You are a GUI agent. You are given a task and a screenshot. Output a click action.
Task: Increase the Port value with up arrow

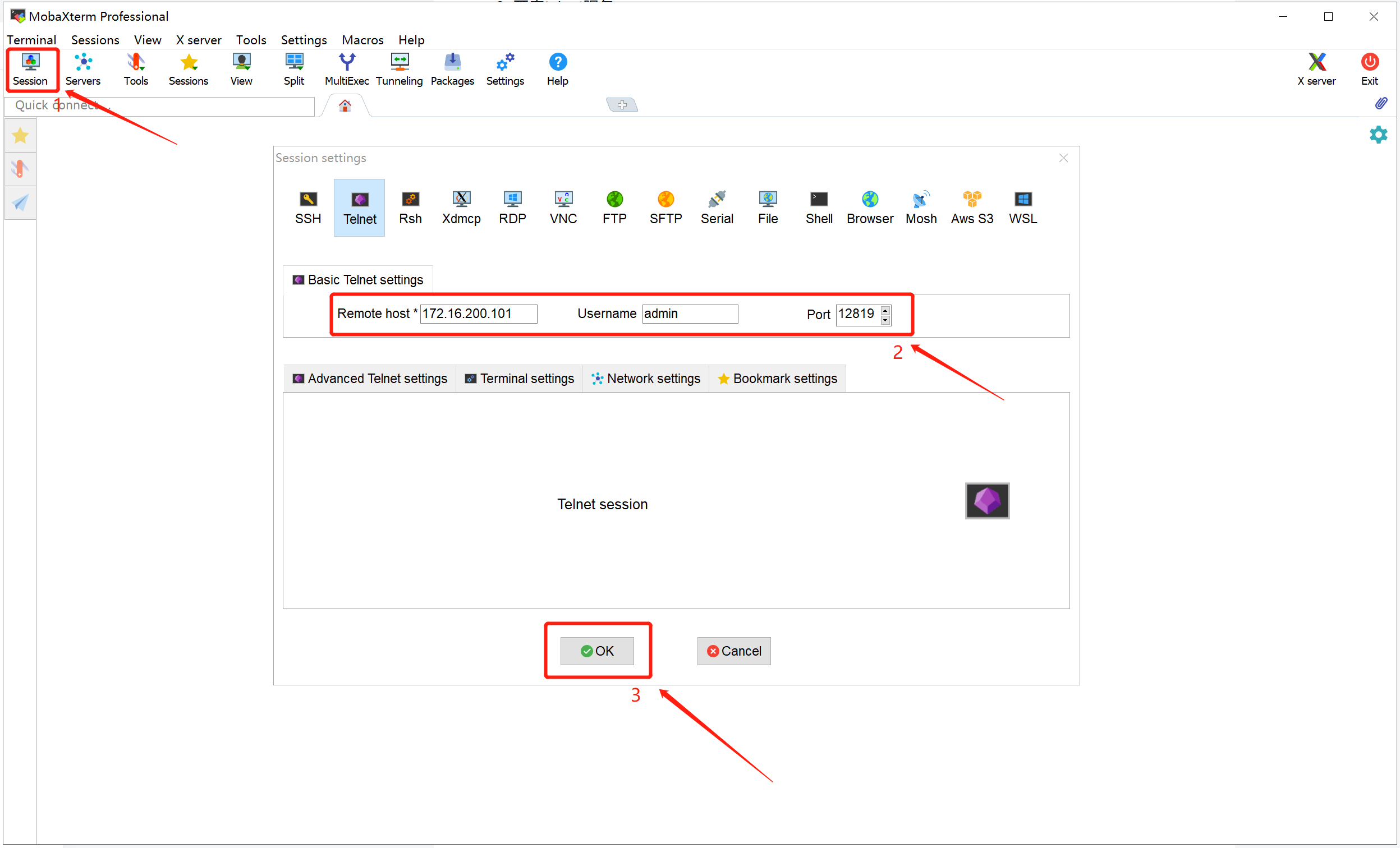(x=885, y=310)
